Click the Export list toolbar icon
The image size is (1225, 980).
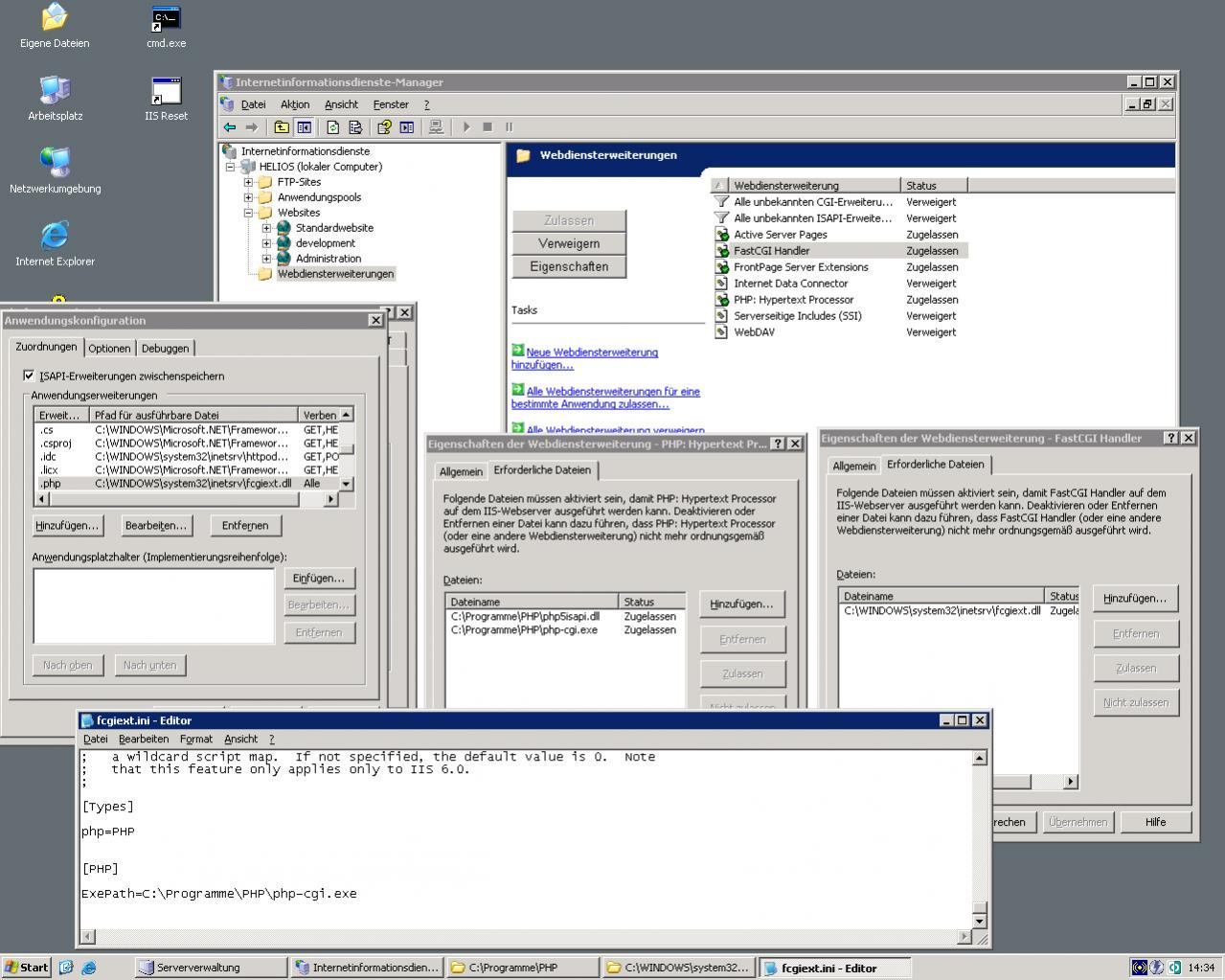tap(355, 126)
